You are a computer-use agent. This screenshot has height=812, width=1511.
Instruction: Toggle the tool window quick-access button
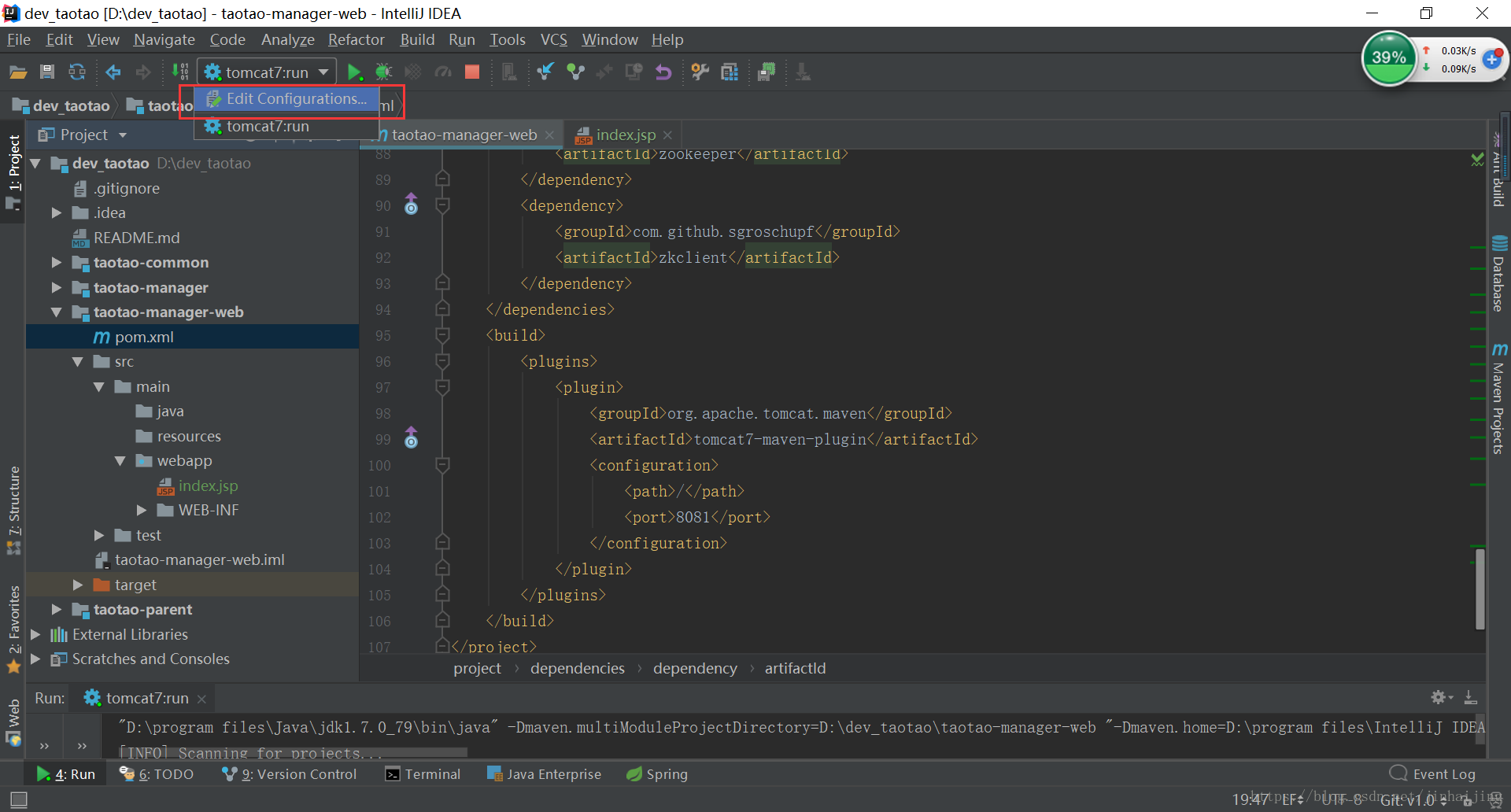click(x=19, y=800)
